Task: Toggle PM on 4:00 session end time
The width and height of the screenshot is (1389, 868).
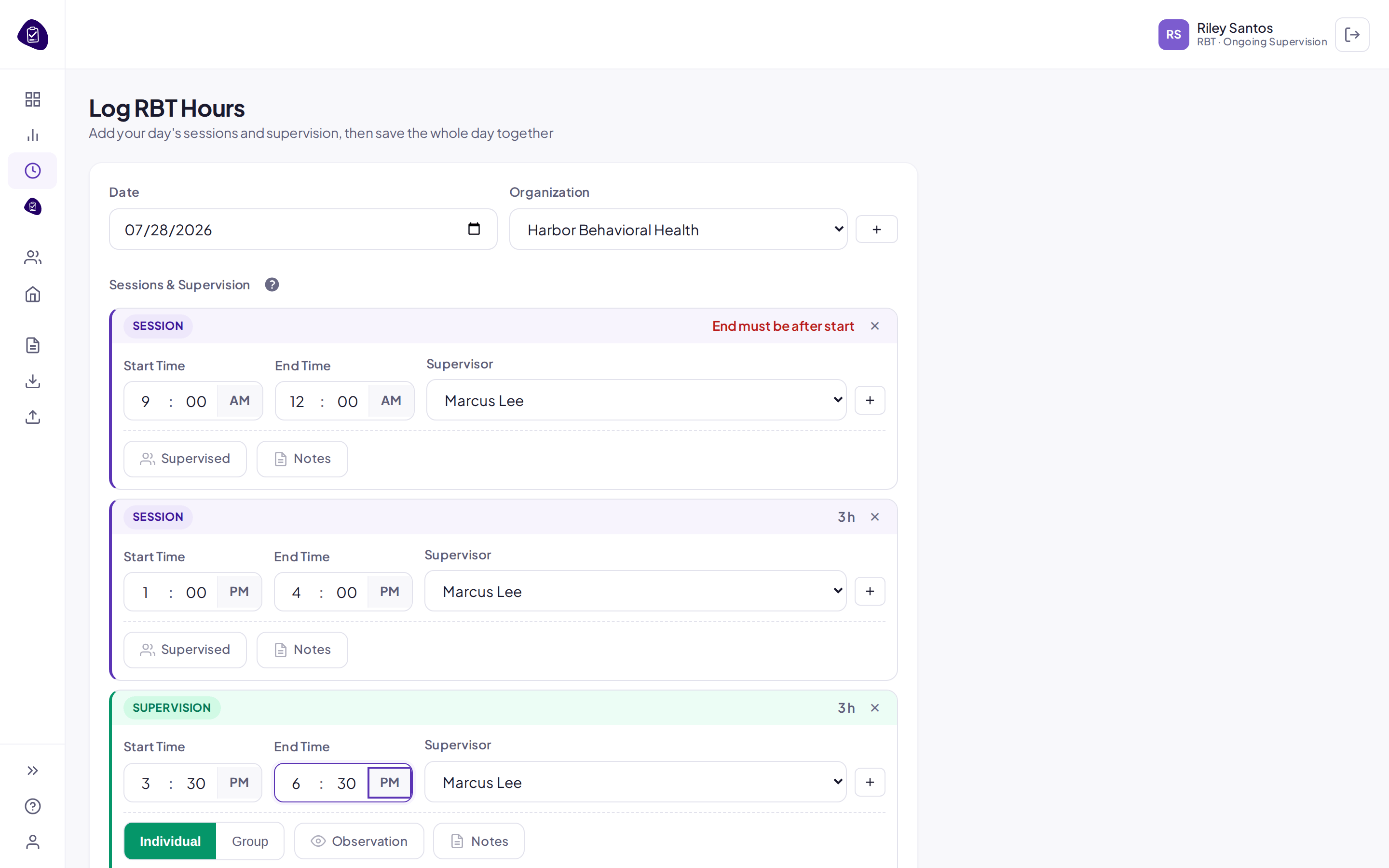Action: (389, 592)
